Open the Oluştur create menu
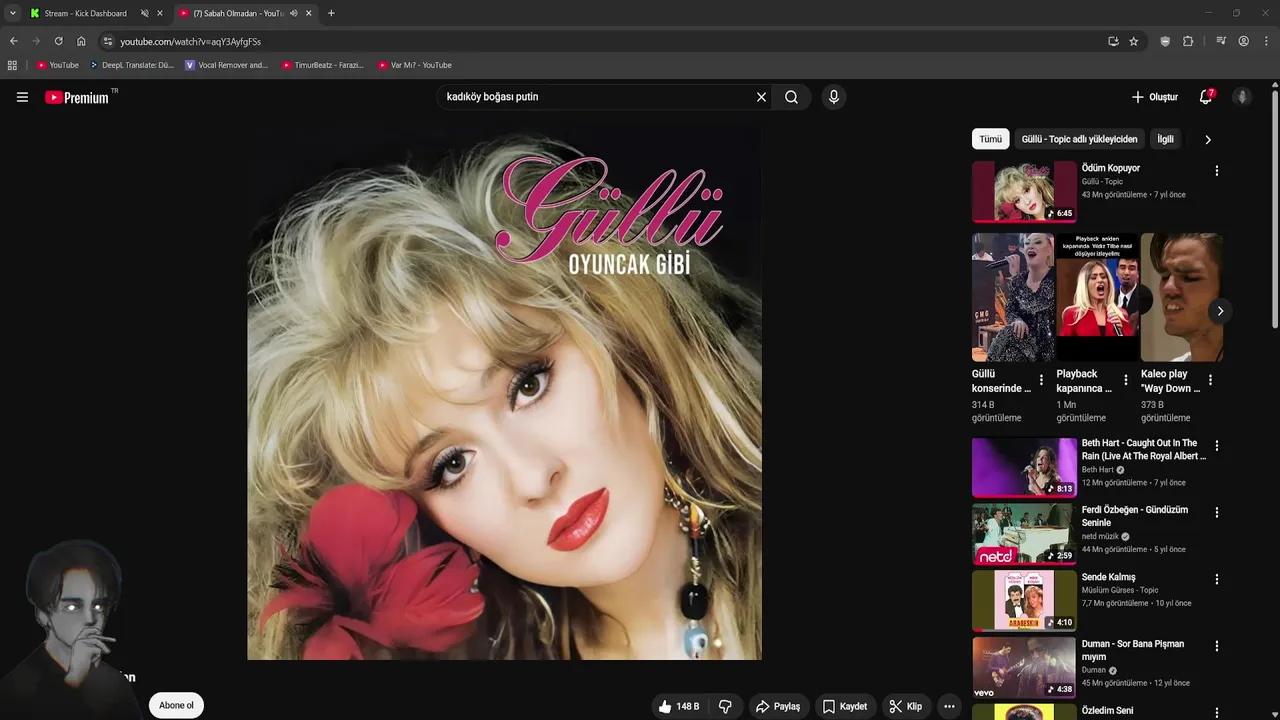Viewport: 1280px width, 720px height. tap(1155, 97)
